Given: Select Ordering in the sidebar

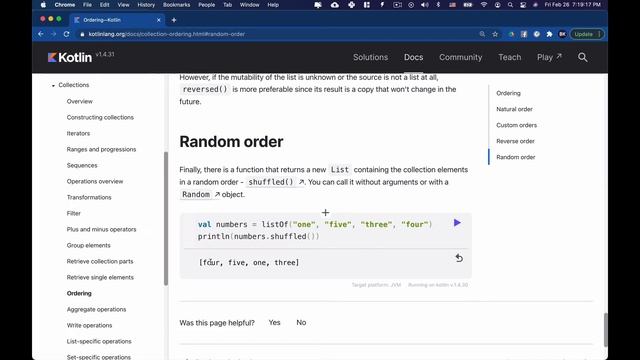Looking at the screenshot, I should tap(79, 293).
